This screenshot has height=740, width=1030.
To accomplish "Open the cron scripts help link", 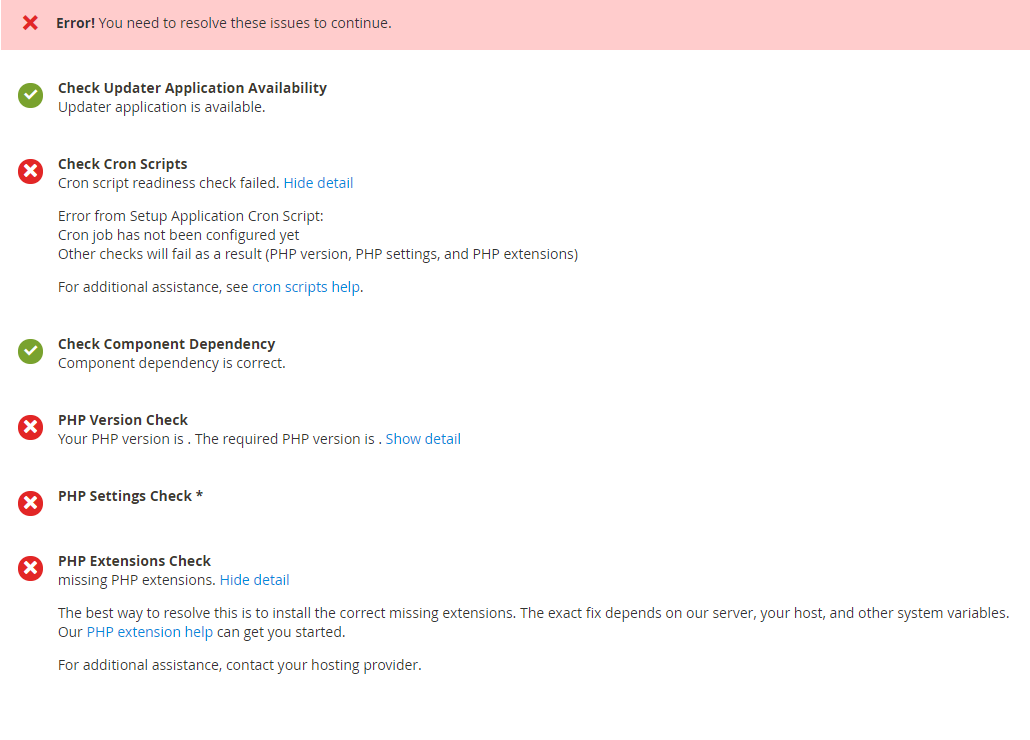I will coord(306,288).
